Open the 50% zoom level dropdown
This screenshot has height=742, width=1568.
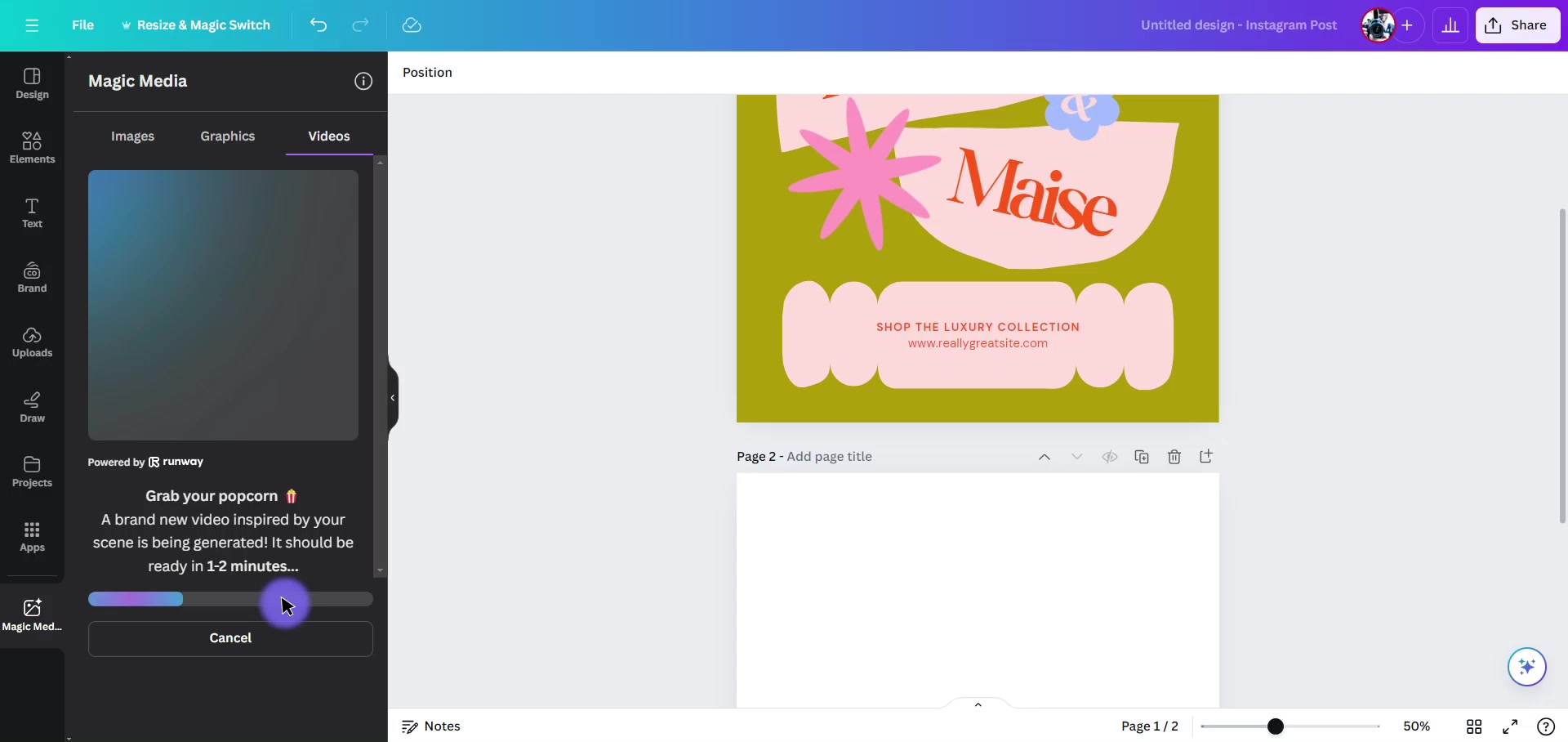1416,726
